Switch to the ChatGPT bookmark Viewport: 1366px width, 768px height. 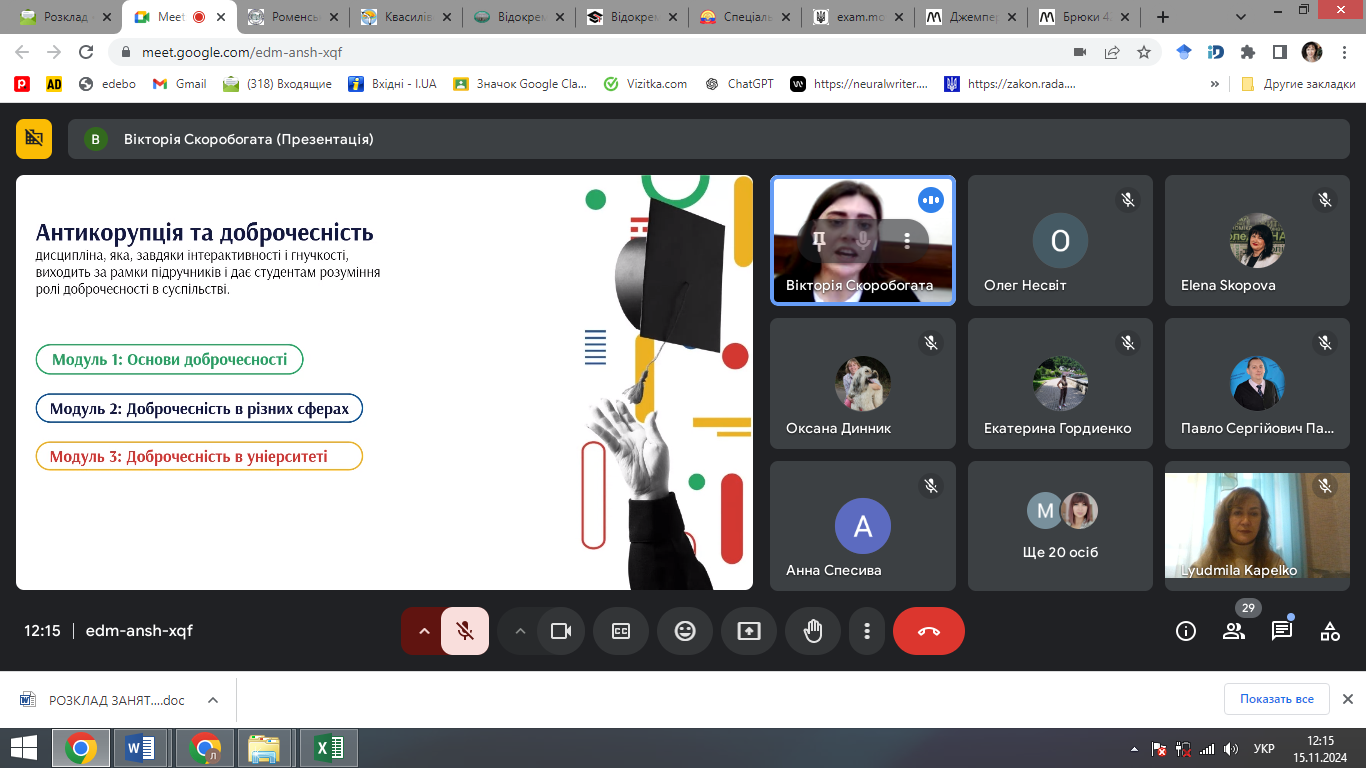pos(740,84)
